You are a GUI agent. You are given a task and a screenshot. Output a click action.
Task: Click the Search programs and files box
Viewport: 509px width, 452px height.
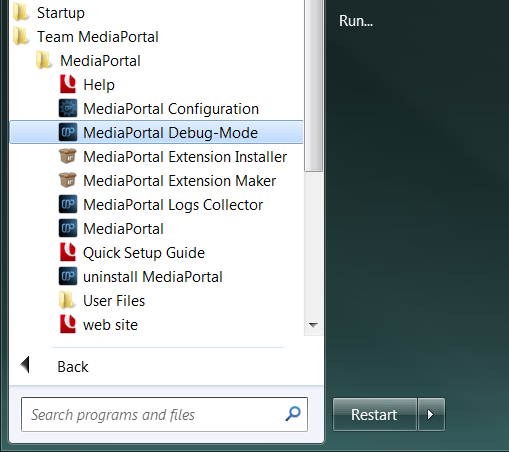[164, 414]
